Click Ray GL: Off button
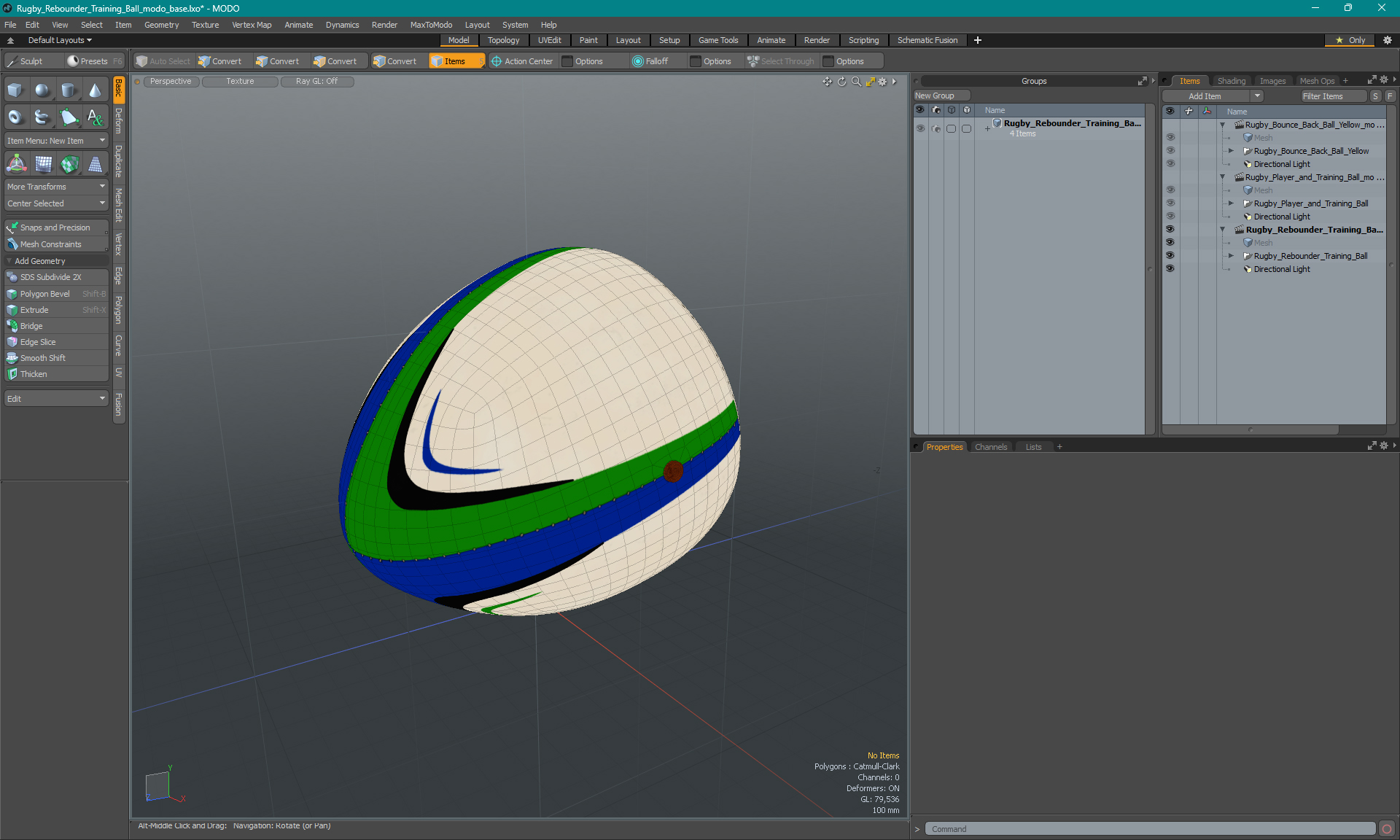This screenshot has width=1400, height=840. [317, 82]
